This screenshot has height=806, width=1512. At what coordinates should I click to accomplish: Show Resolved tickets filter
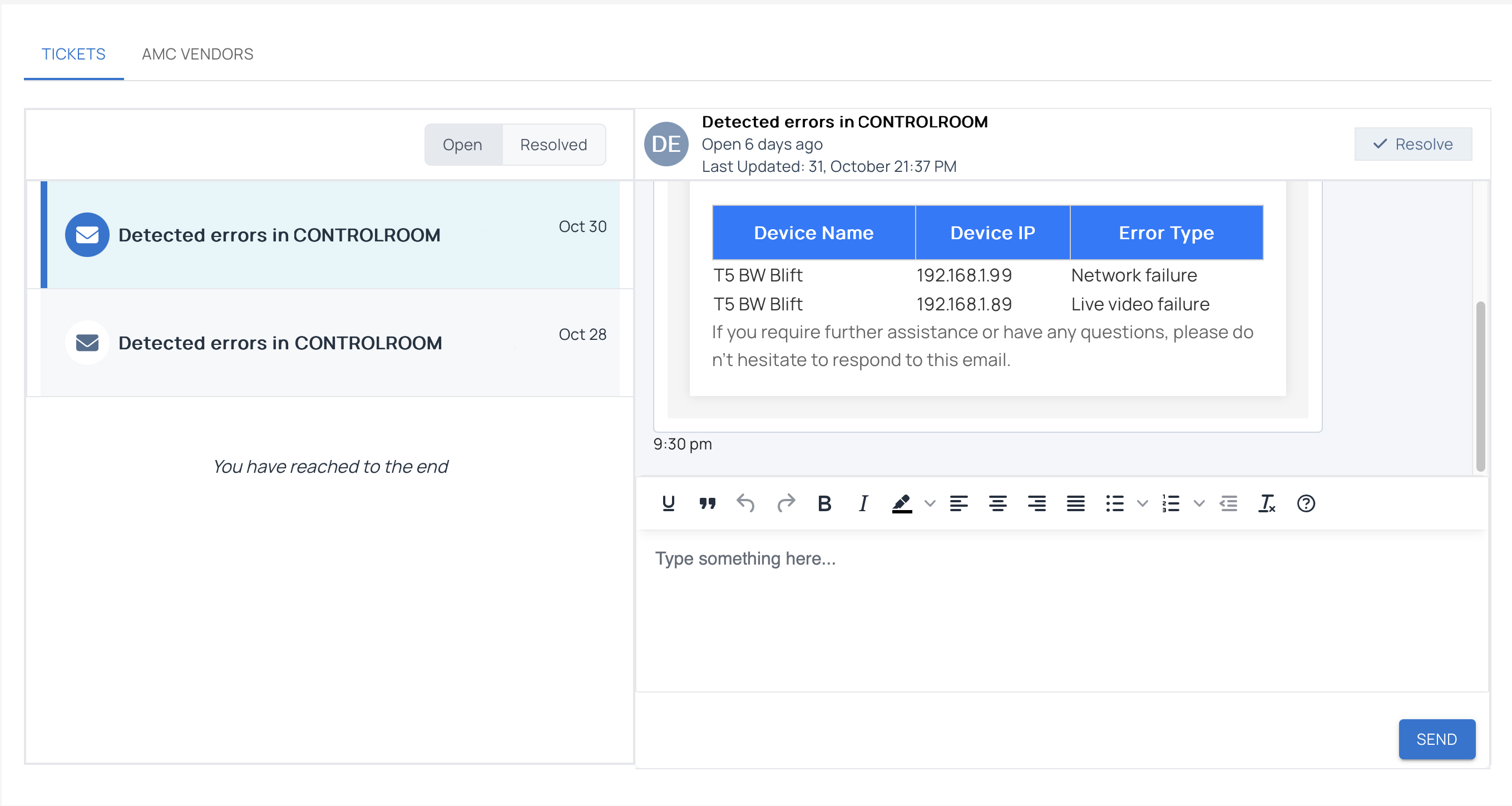coord(554,145)
